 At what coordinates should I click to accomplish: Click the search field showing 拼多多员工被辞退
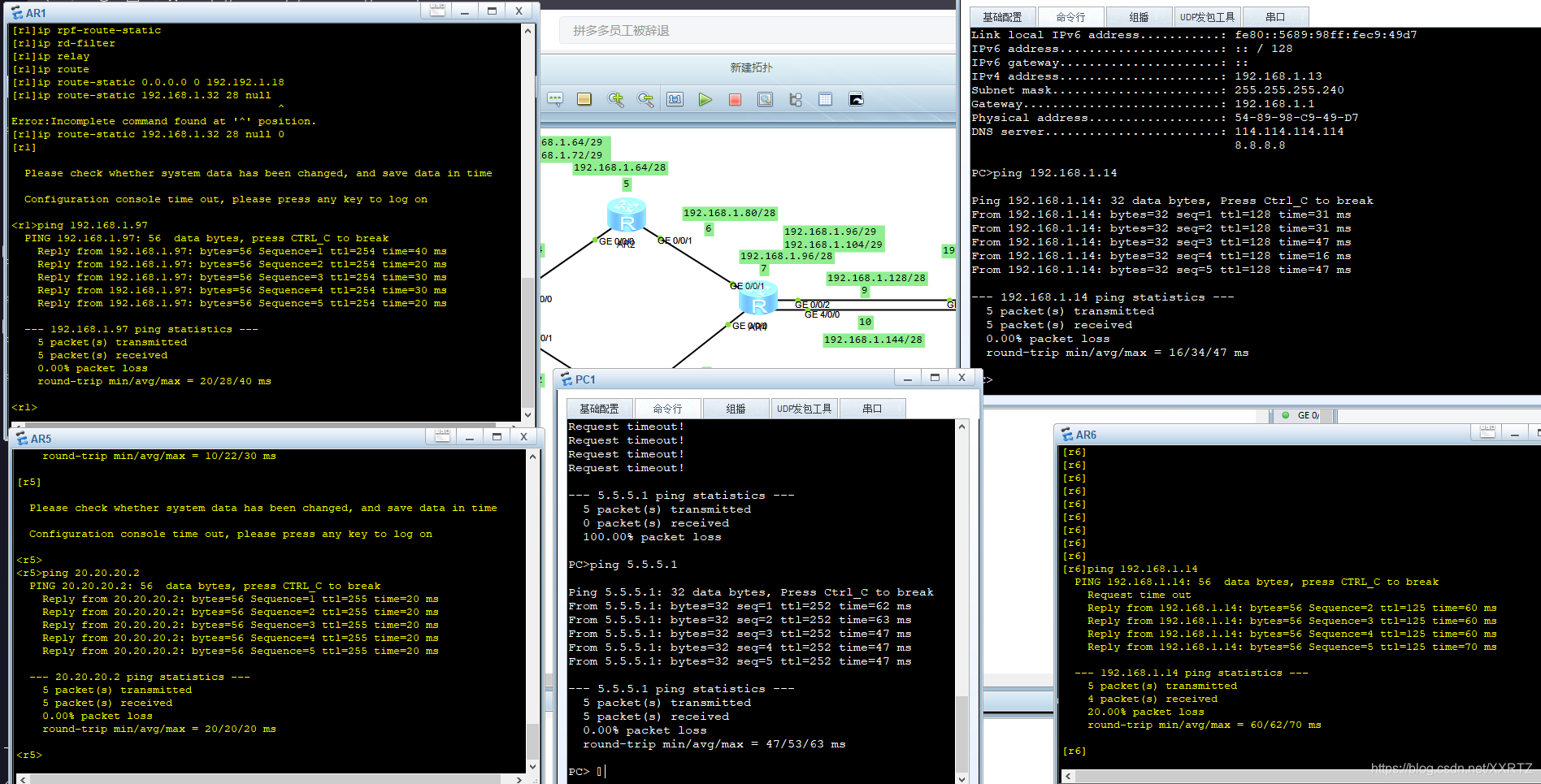[x=756, y=31]
